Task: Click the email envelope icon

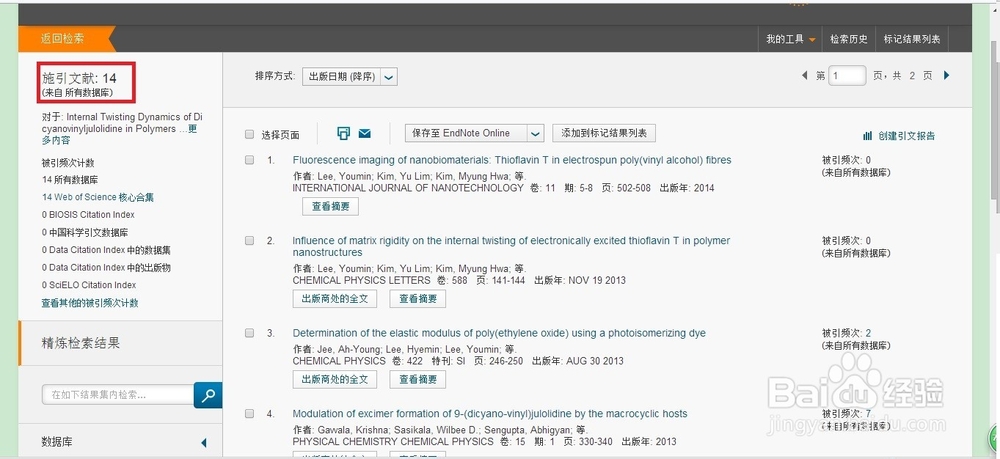Action: coord(365,133)
